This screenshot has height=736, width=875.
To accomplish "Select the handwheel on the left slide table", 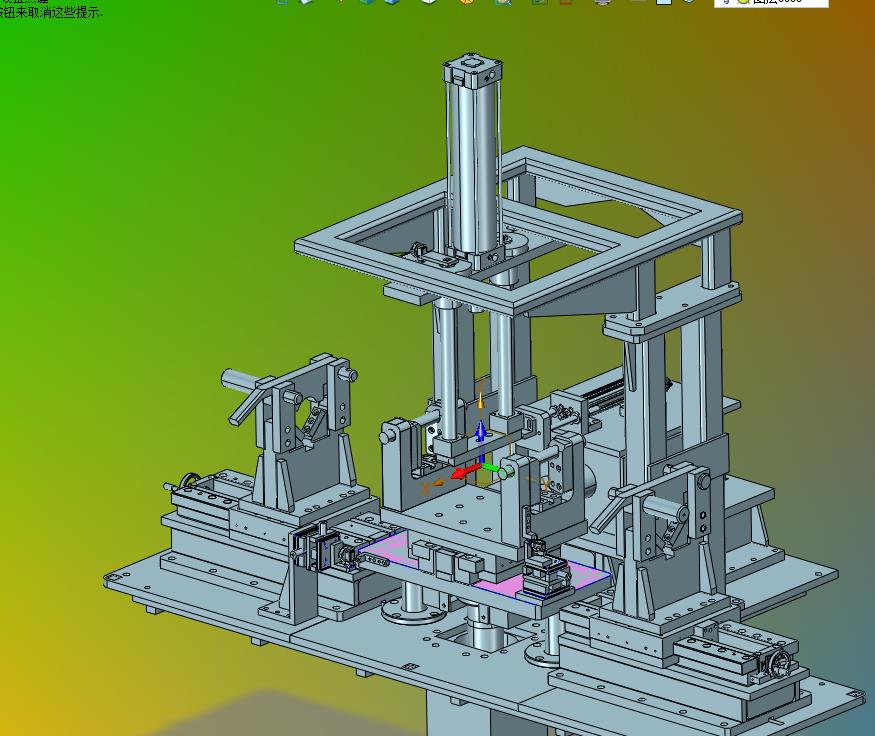I will click(x=189, y=482).
